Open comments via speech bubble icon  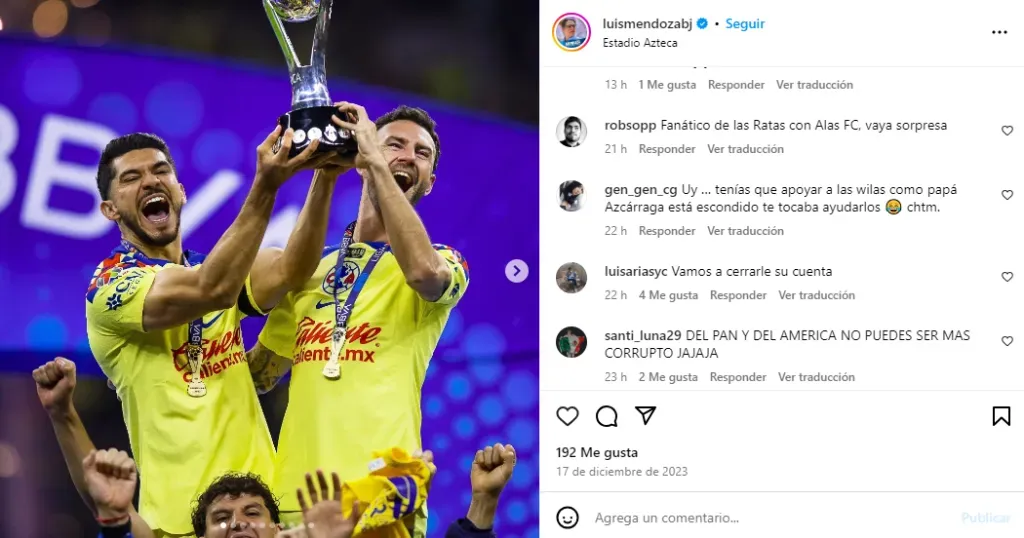[x=607, y=416]
